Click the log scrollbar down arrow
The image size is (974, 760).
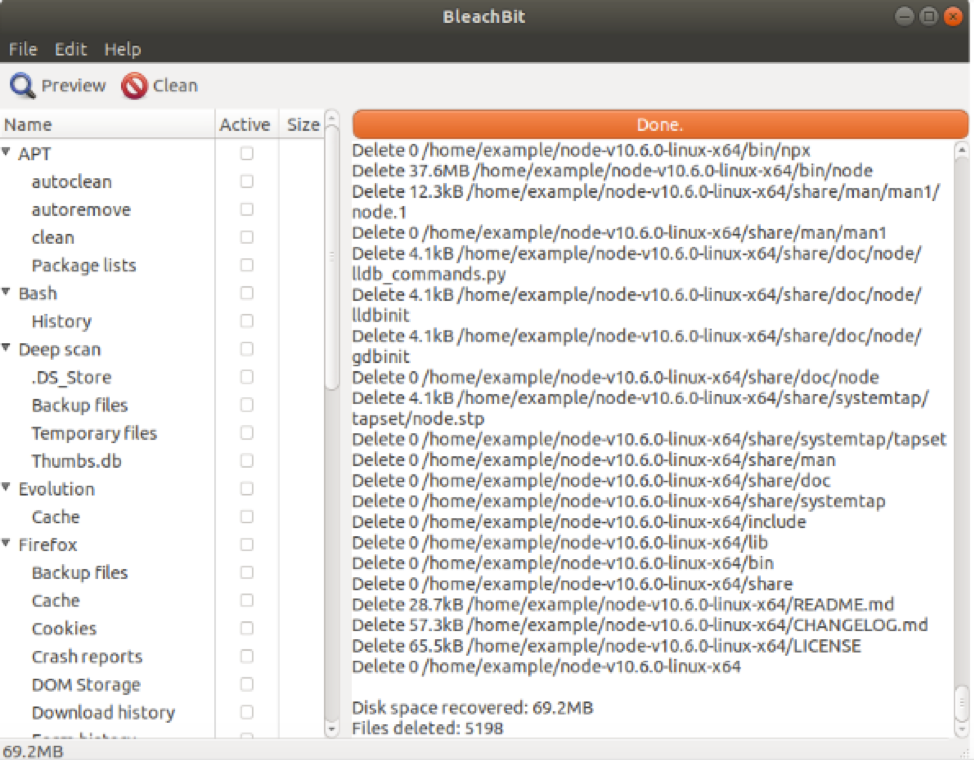(961, 728)
